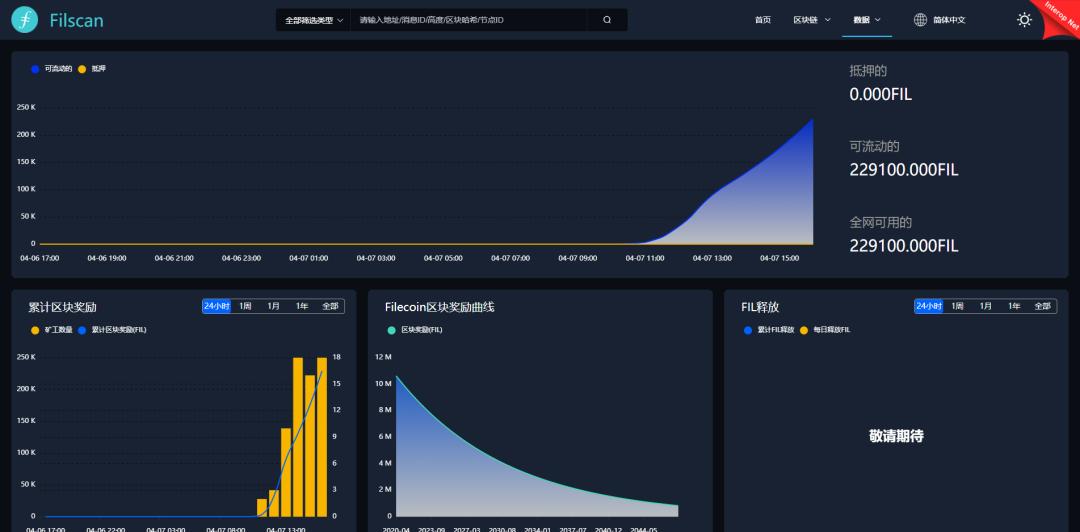Expand the 数据 menu
This screenshot has width=1080, height=532.
[x=867, y=20]
